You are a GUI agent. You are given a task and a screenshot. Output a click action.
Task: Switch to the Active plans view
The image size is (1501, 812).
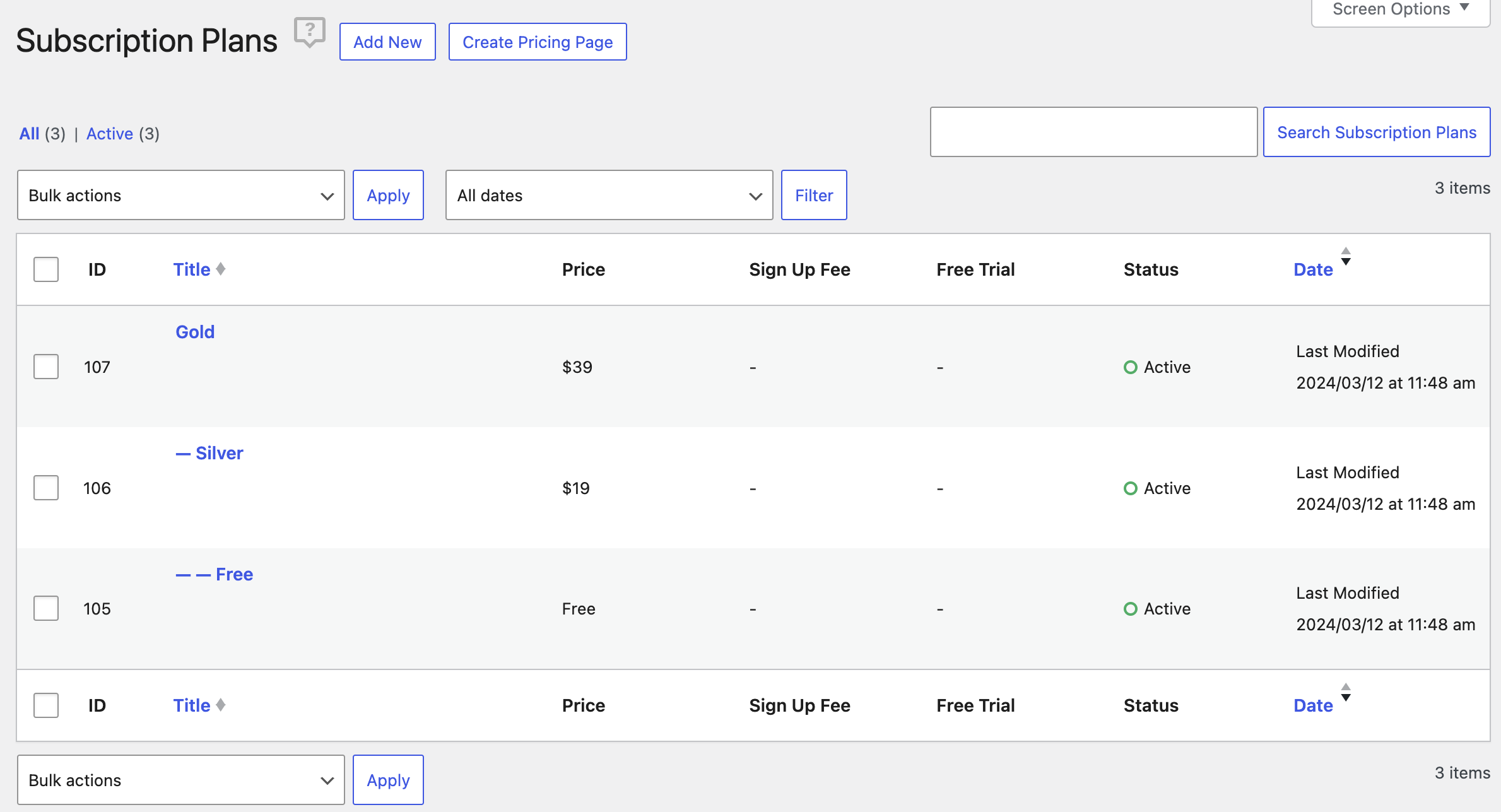pos(110,134)
